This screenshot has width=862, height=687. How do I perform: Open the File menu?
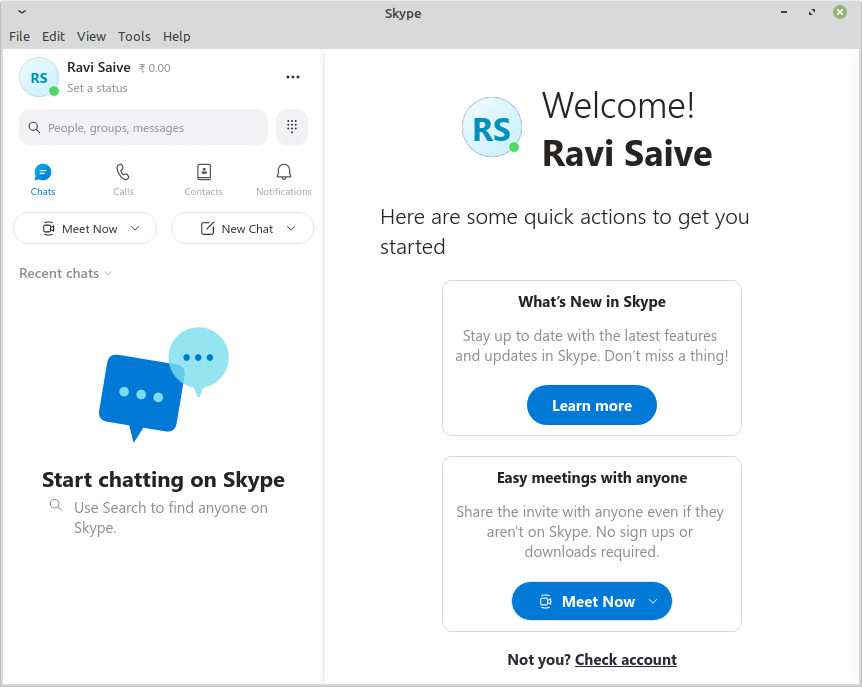point(19,36)
